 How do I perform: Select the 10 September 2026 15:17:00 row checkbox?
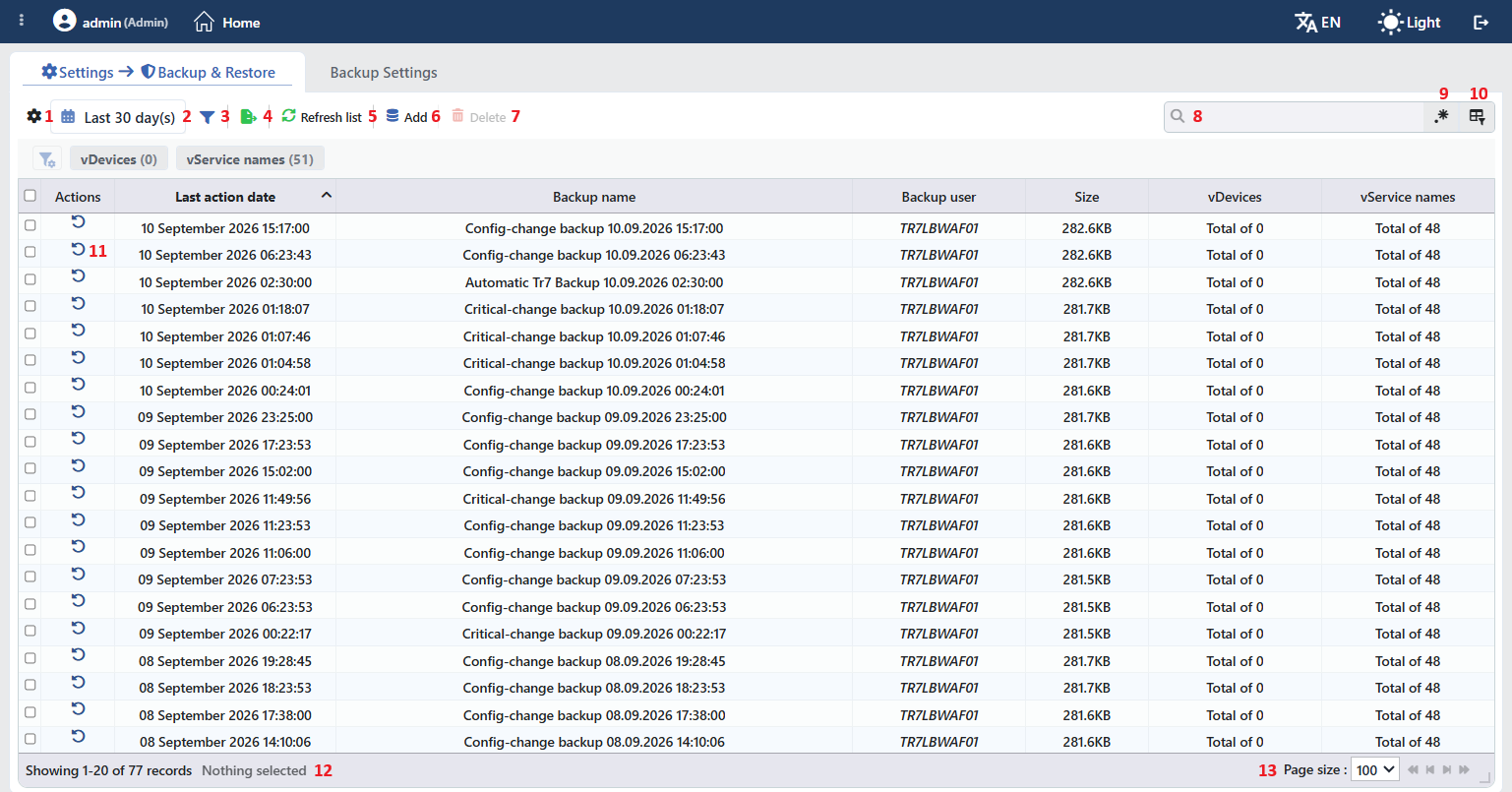coord(30,225)
